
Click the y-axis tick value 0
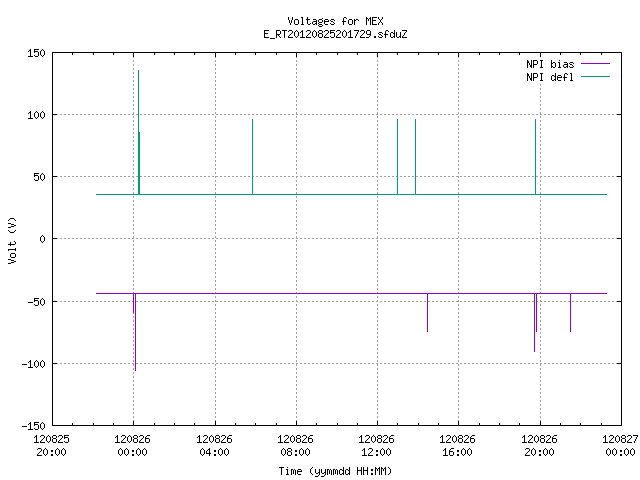[x=42, y=239]
